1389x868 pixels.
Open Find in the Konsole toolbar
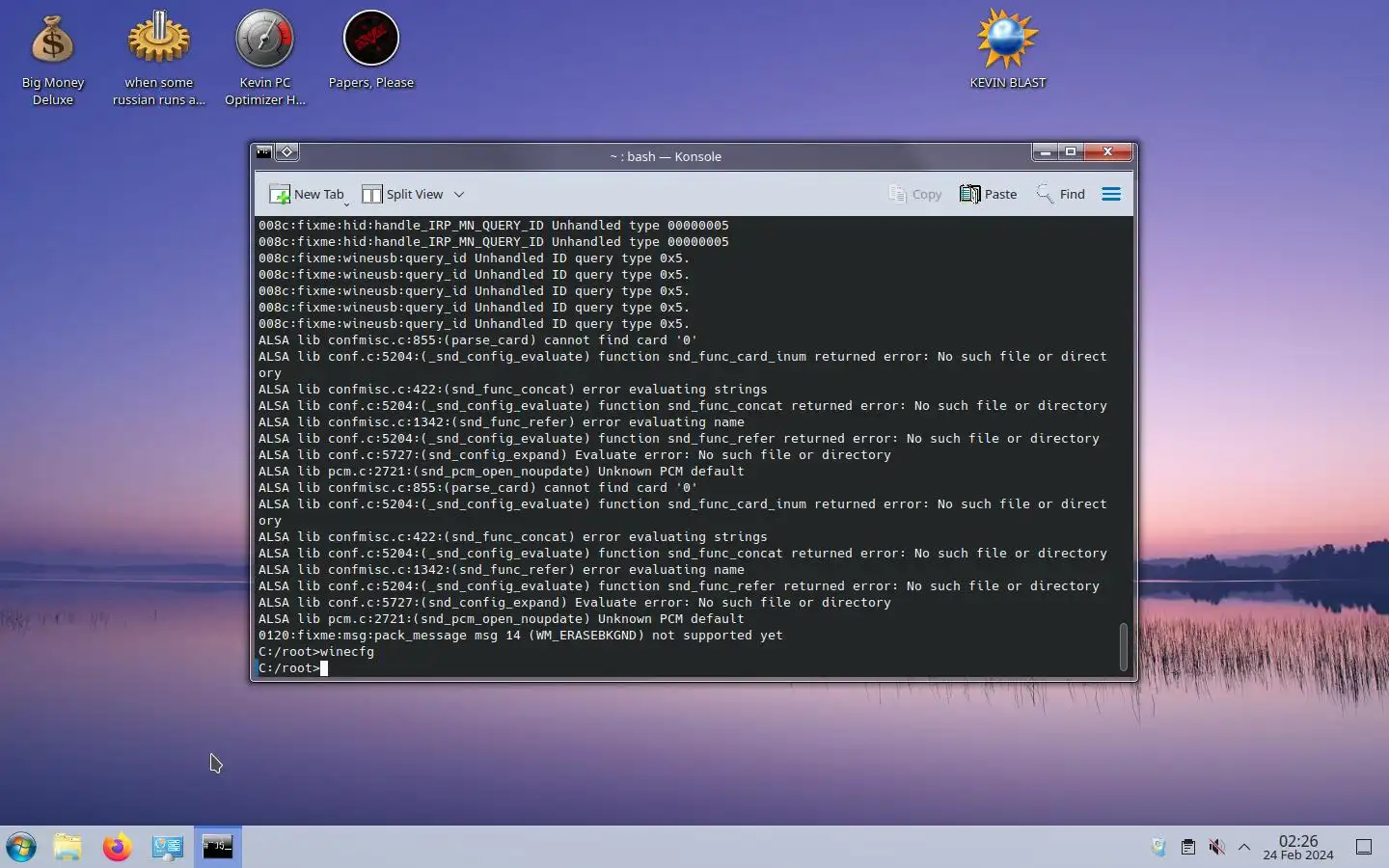1060,194
